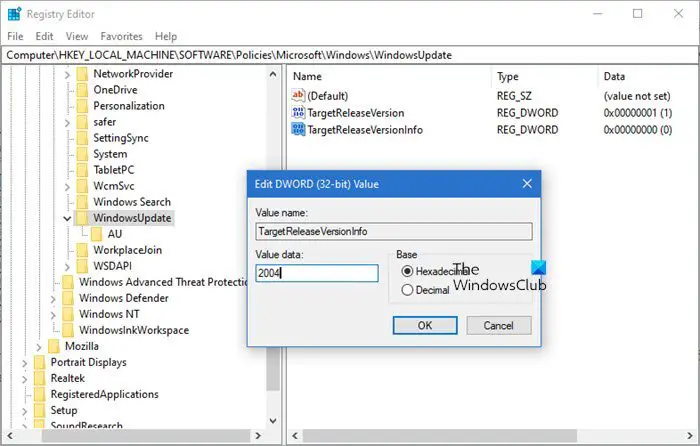
Task: Select the NetworkProvider folder icon
Action: pos(82,74)
